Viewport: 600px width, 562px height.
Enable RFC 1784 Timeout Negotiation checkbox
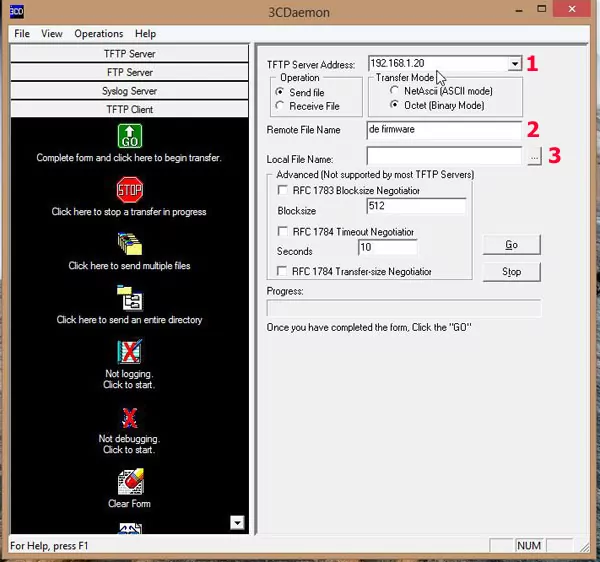click(x=283, y=231)
